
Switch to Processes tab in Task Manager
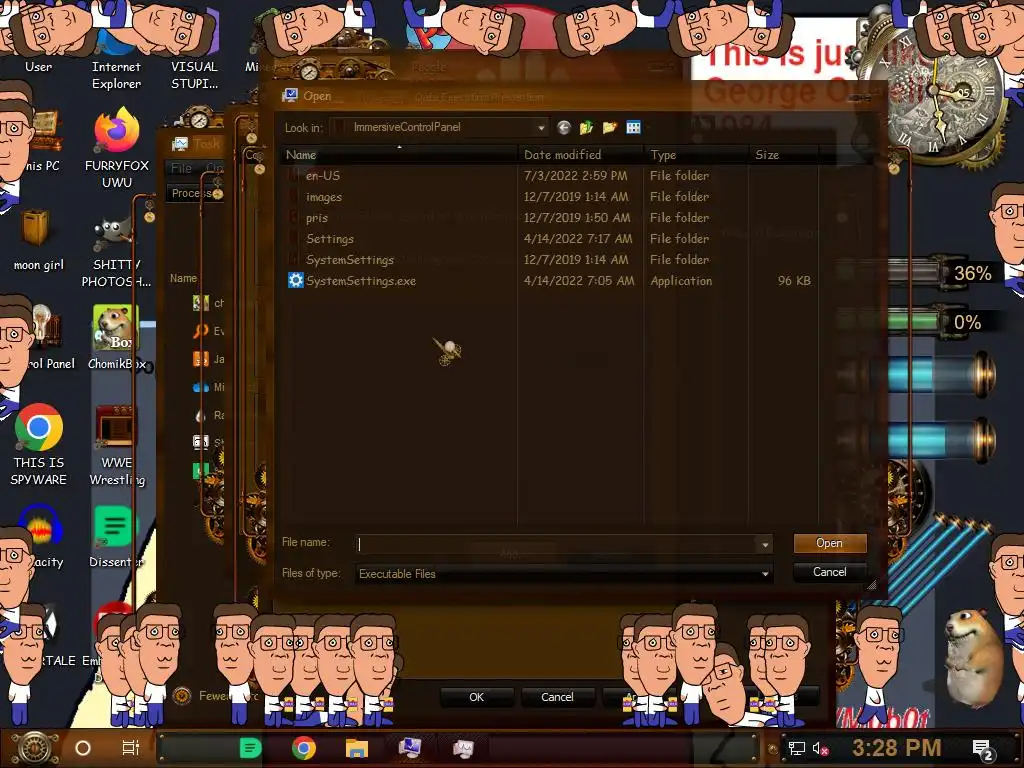pyautogui.click(x=194, y=193)
